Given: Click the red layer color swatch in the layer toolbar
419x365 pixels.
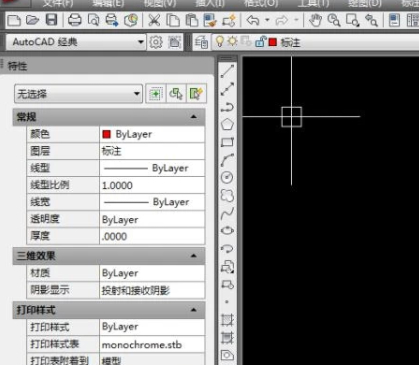Looking at the screenshot, I should click(x=273, y=42).
